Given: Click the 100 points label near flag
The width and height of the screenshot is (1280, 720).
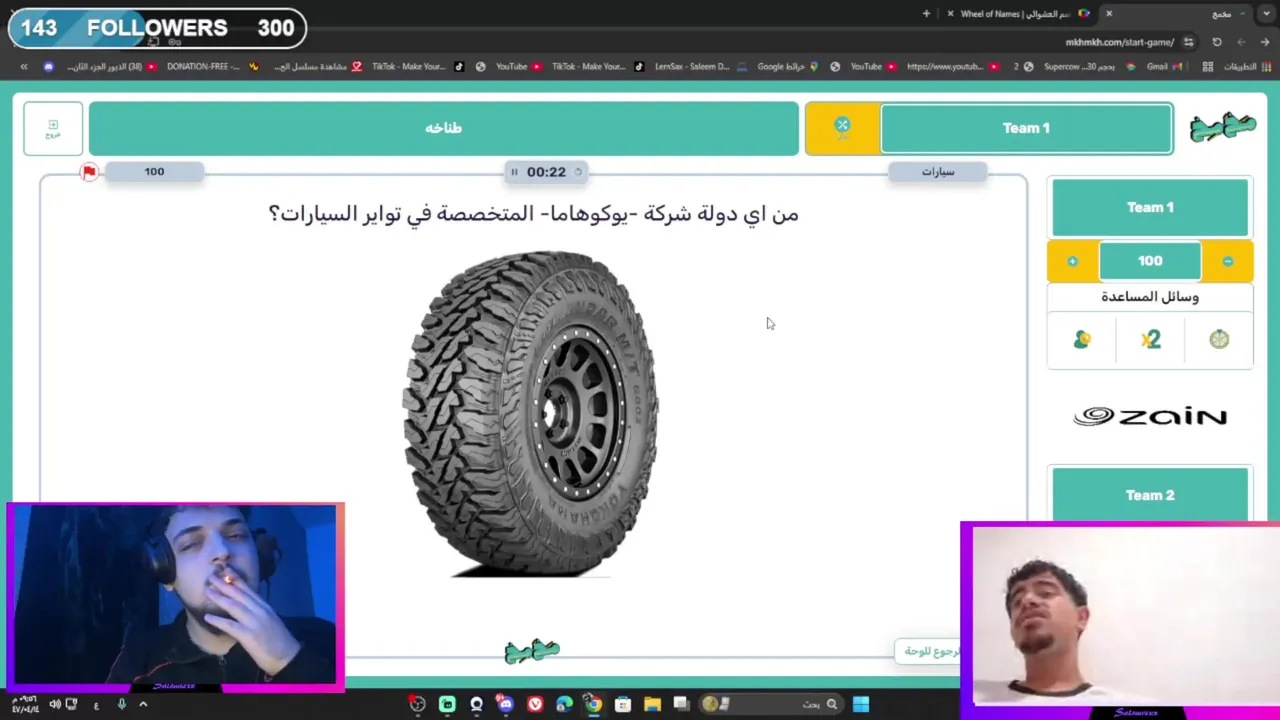Looking at the screenshot, I should (x=154, y=172).
